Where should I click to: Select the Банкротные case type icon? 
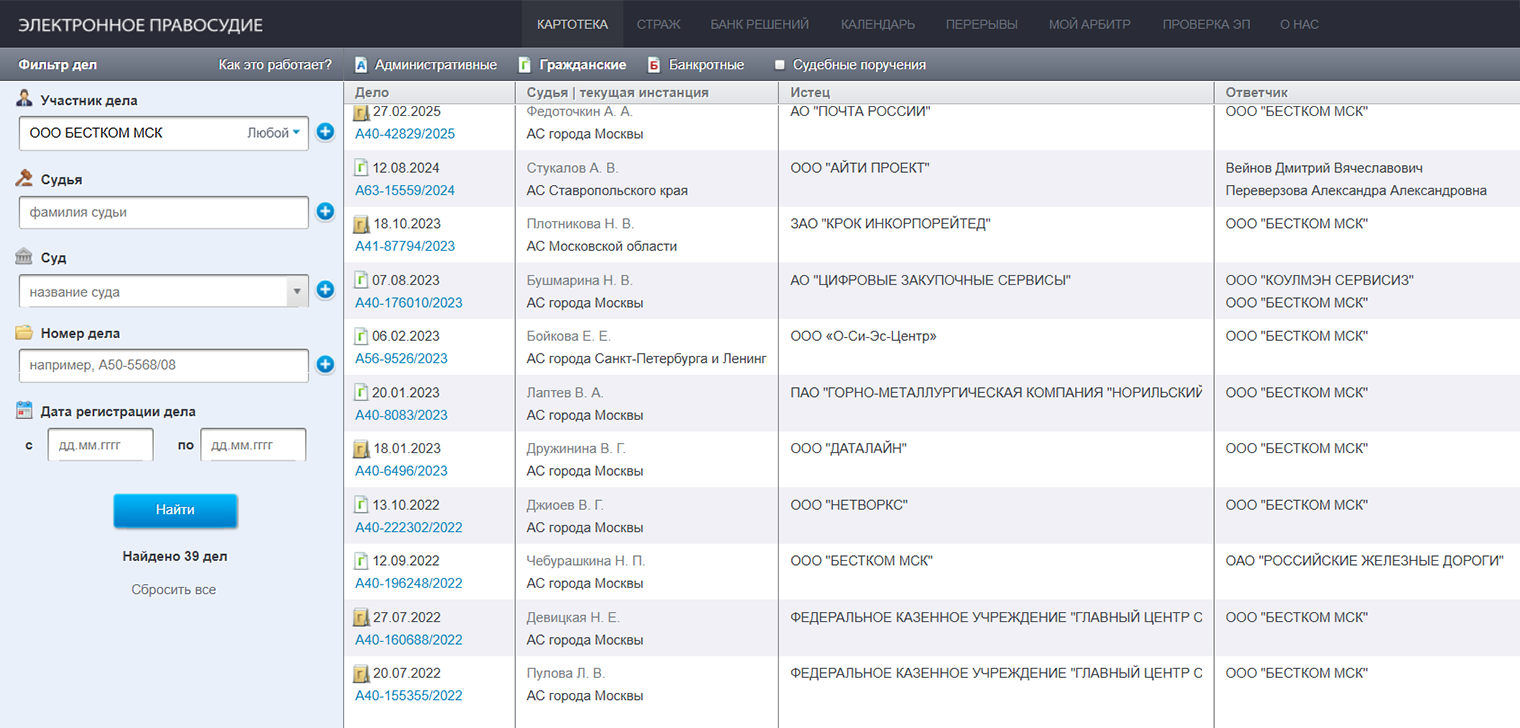pos(654,65)
